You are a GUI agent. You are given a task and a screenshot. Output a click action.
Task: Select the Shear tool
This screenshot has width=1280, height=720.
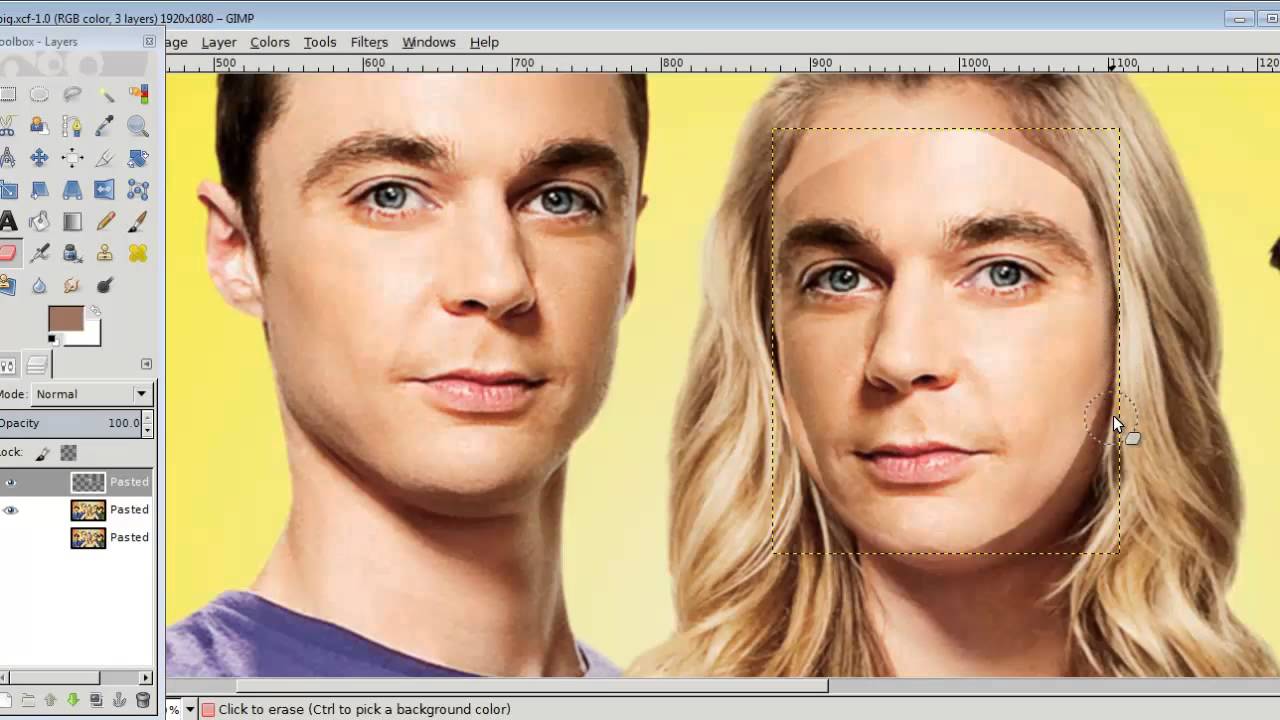tap(39, 190)
